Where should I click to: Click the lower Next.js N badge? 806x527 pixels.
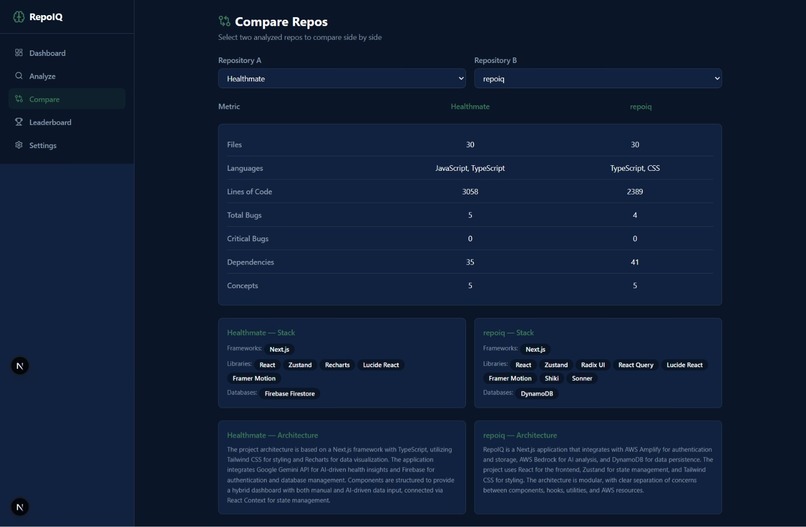click(20, 507)
